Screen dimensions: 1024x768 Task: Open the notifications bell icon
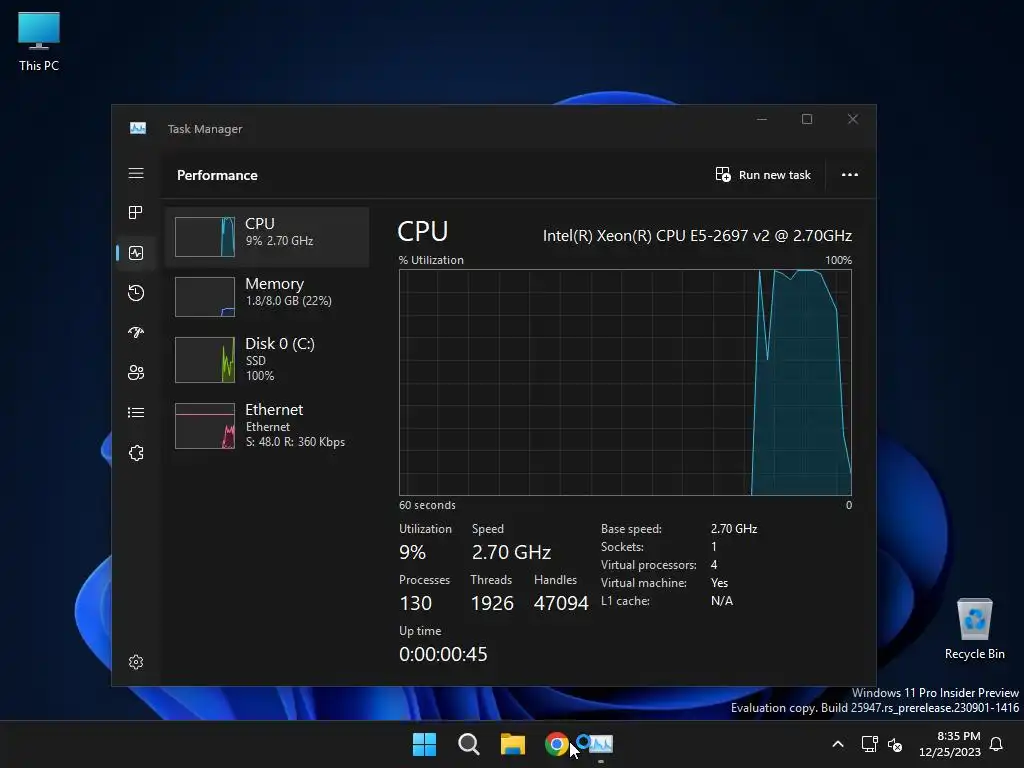tap(997, 744)
